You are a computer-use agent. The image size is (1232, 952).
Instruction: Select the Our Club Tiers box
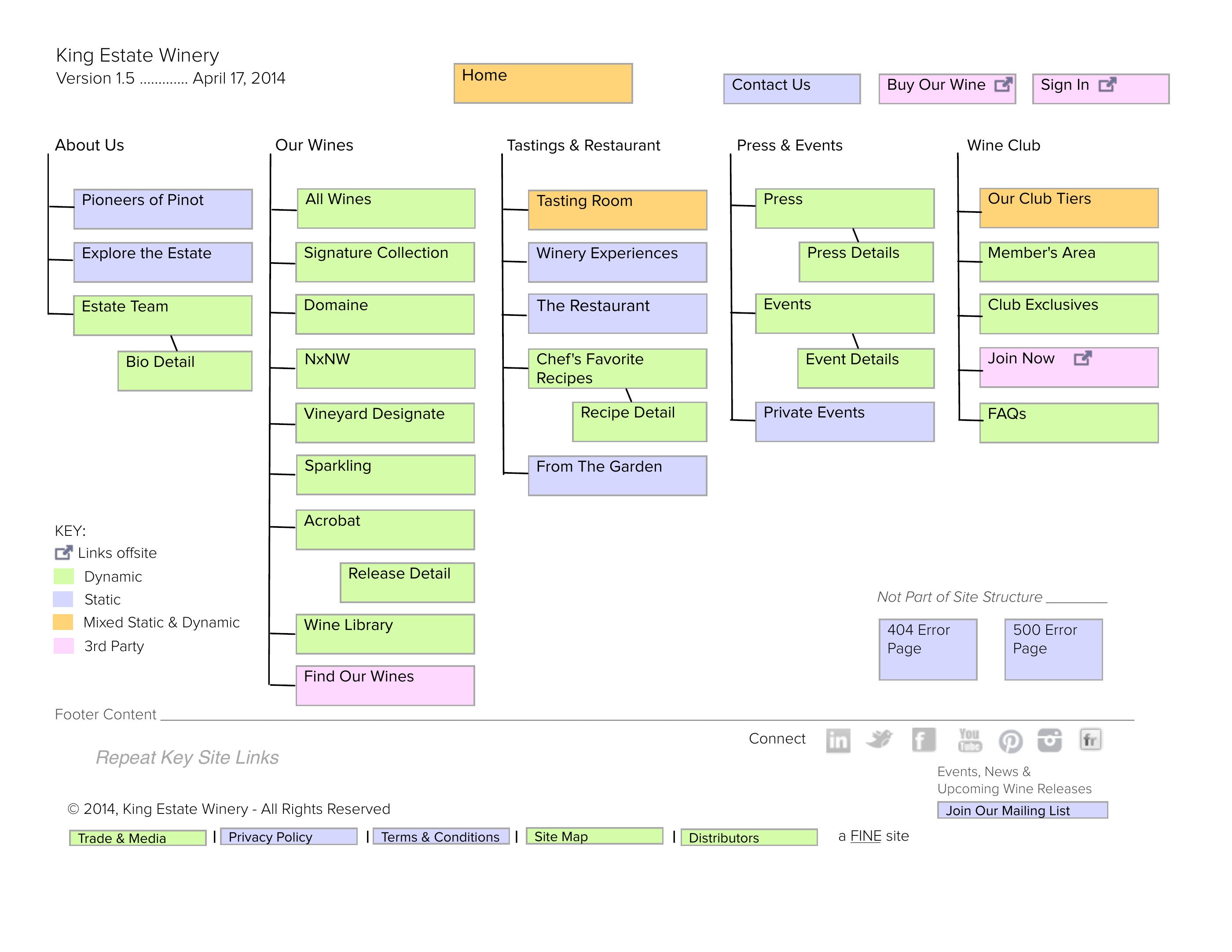(1069, 208)
